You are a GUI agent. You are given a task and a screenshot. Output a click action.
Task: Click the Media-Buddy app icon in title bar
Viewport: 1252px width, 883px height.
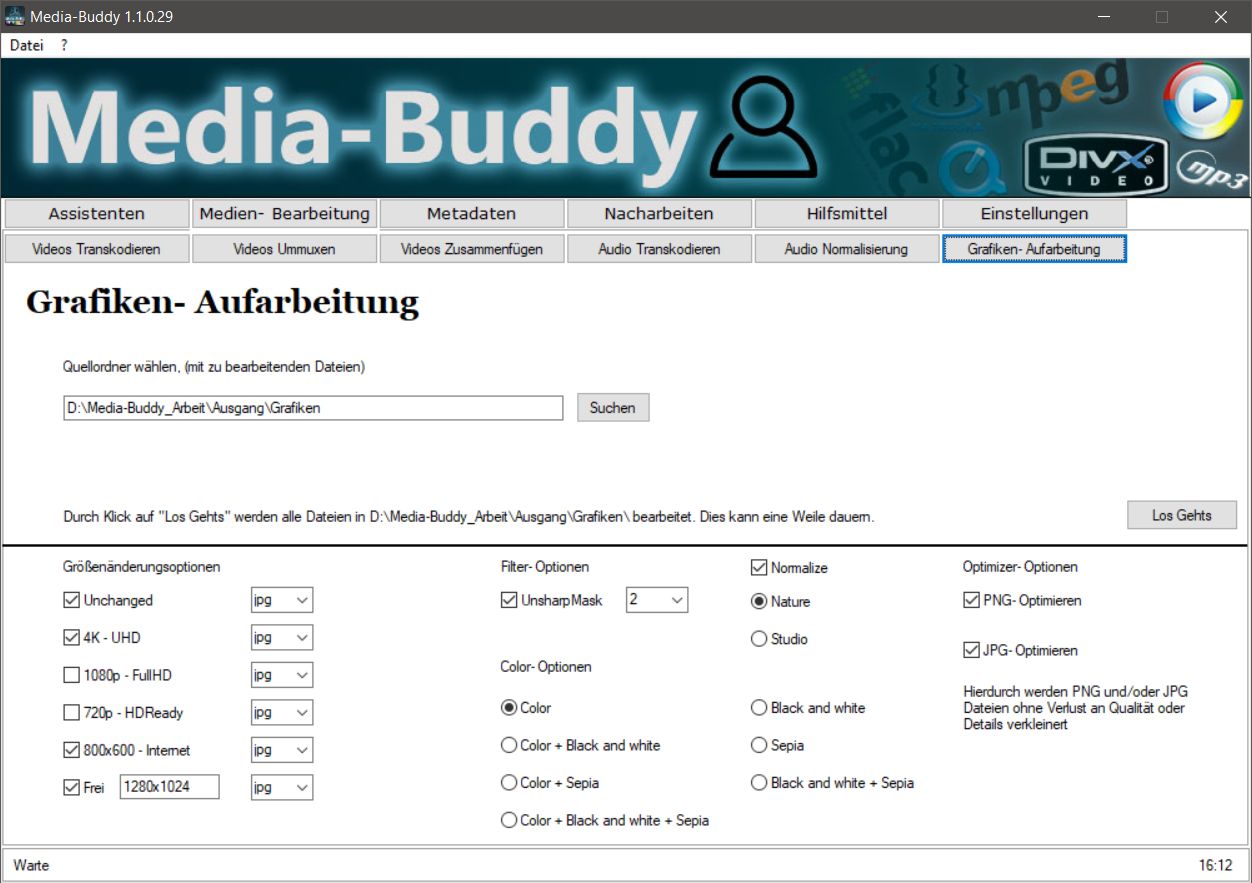click(15, 16)
